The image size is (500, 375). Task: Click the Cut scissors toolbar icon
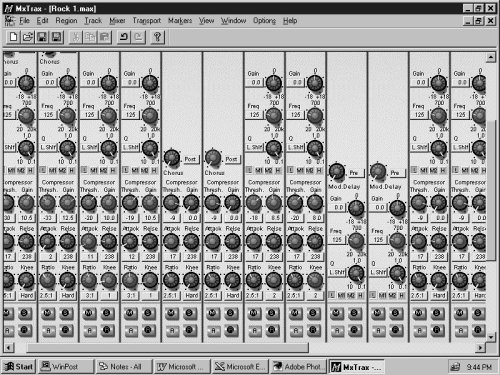point(76,37)
